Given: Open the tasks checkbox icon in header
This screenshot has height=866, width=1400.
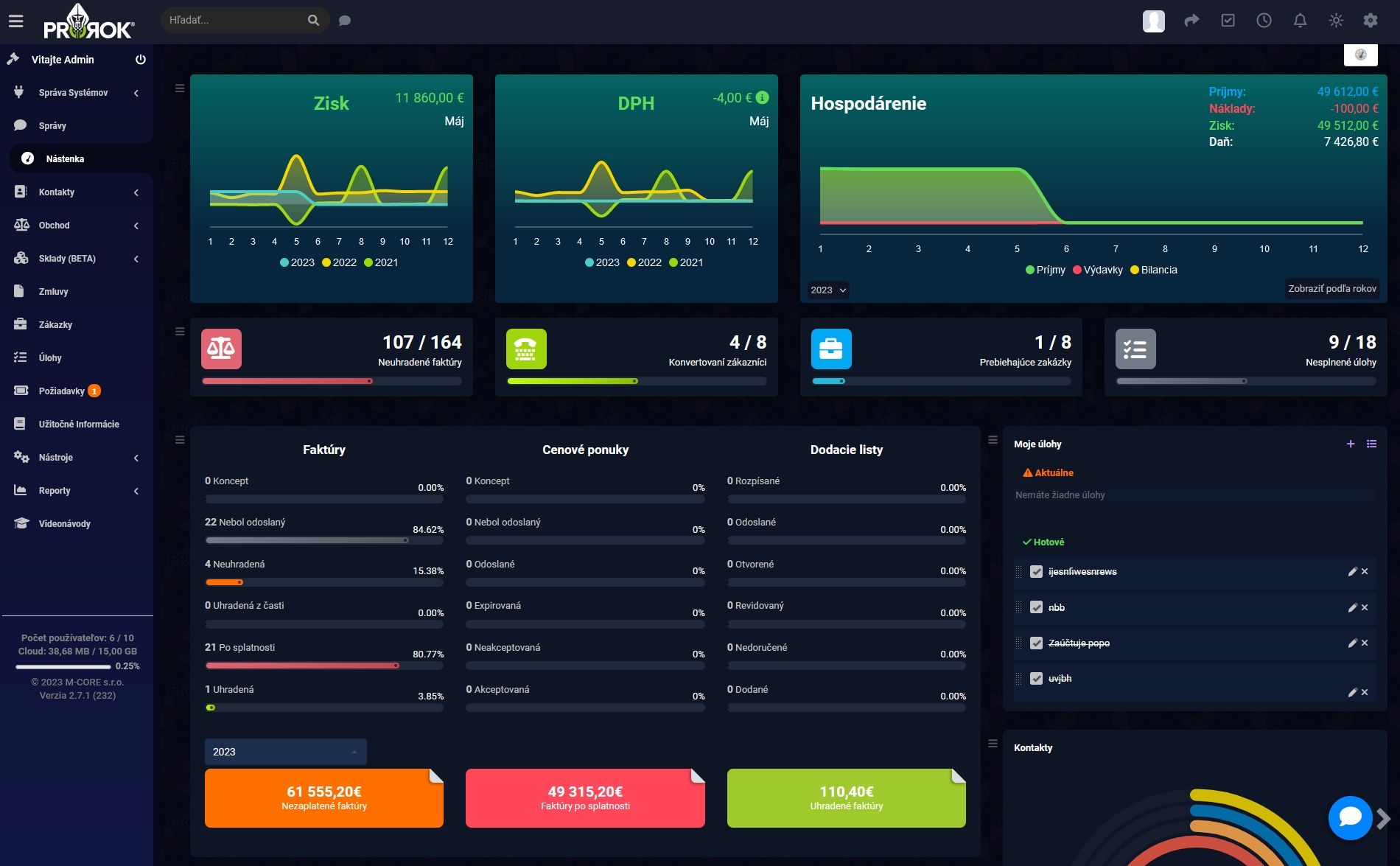Looking at the screenshot, I should click(x=1228, y=21).
